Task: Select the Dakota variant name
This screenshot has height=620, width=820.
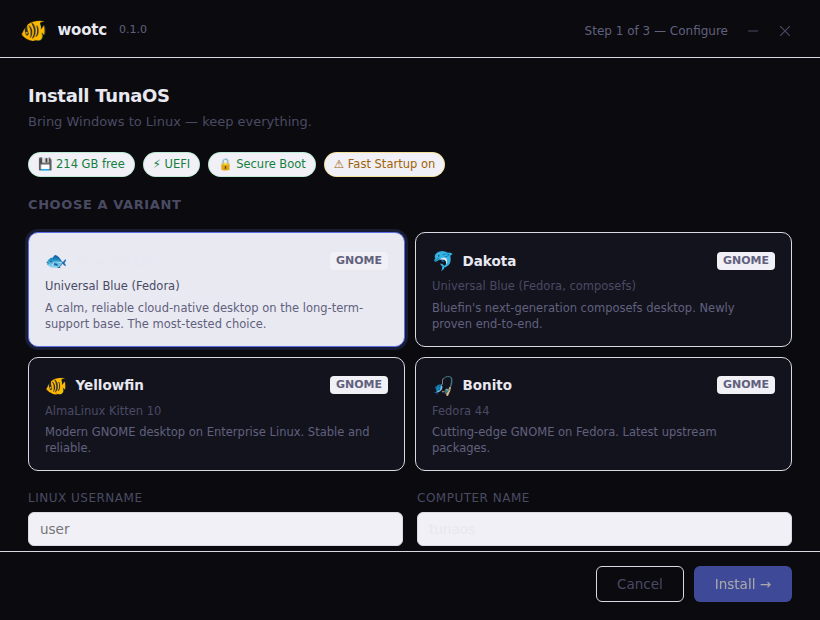Action: pyautogui.click(x=489, y=261)
